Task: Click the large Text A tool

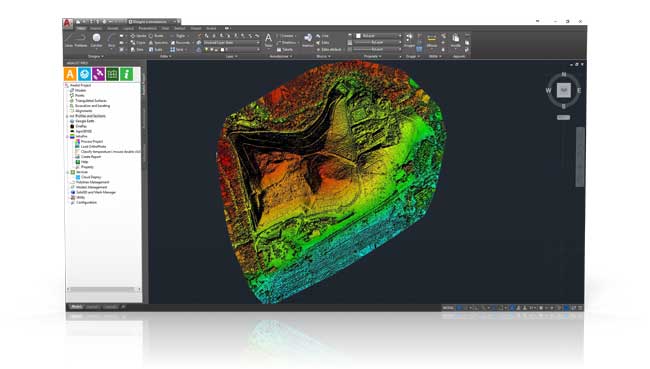Action: pyautogui.click(x=269, y=40)
